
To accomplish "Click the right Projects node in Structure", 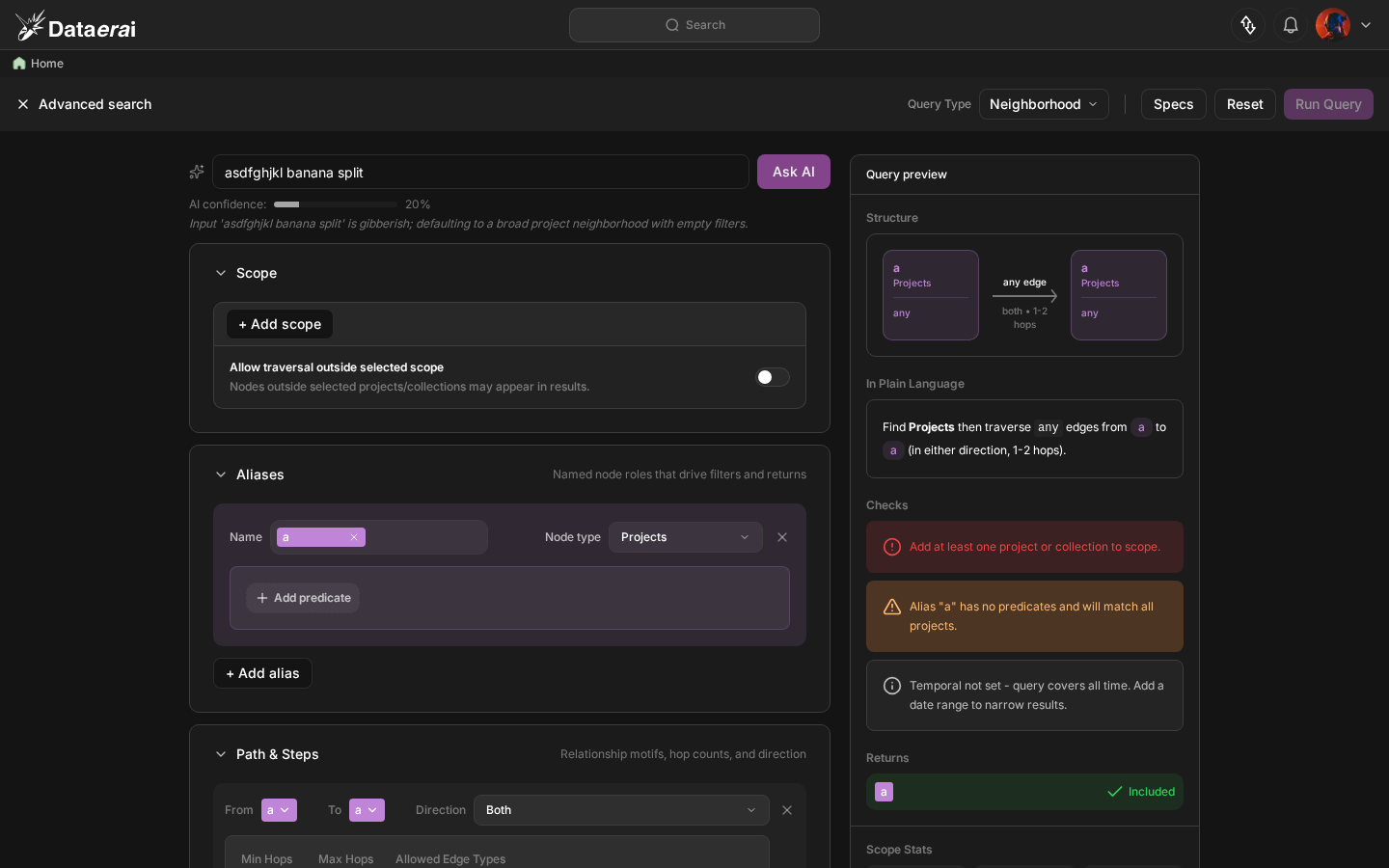I will 1119,295.
